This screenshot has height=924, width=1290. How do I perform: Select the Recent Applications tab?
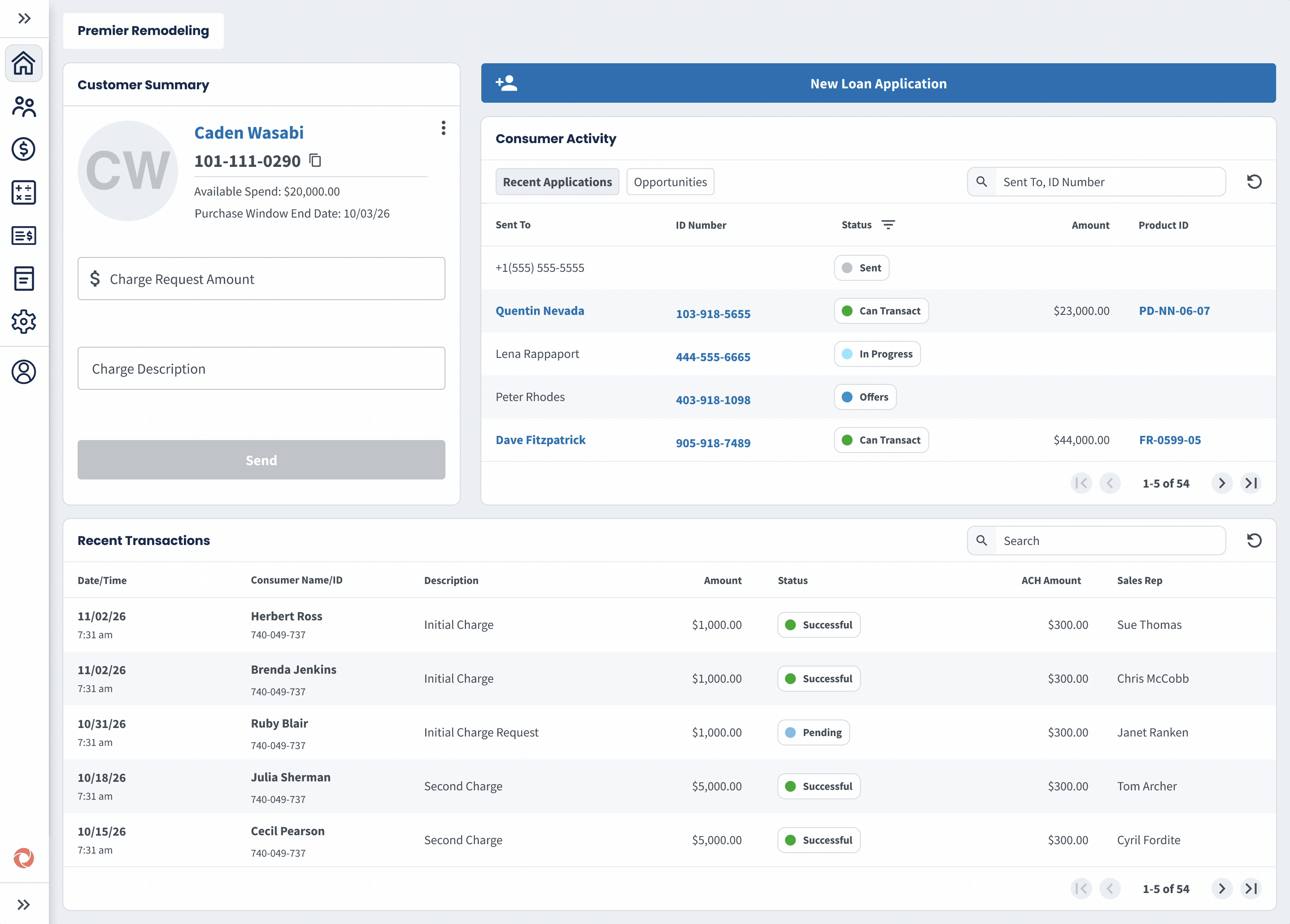pyautogui.click(x=557, y=182)
